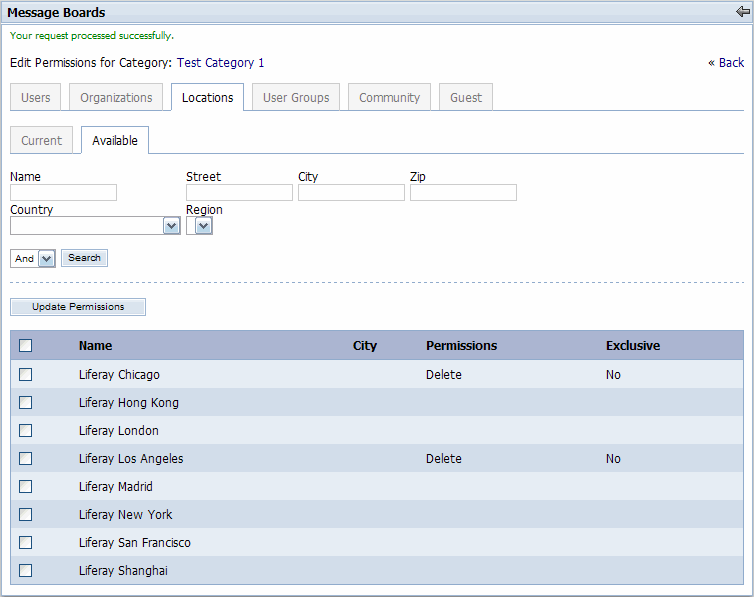Check the Liferay Chicago checkbox
The width and height of the screenshot is (754, 597).
pos(26,375)
